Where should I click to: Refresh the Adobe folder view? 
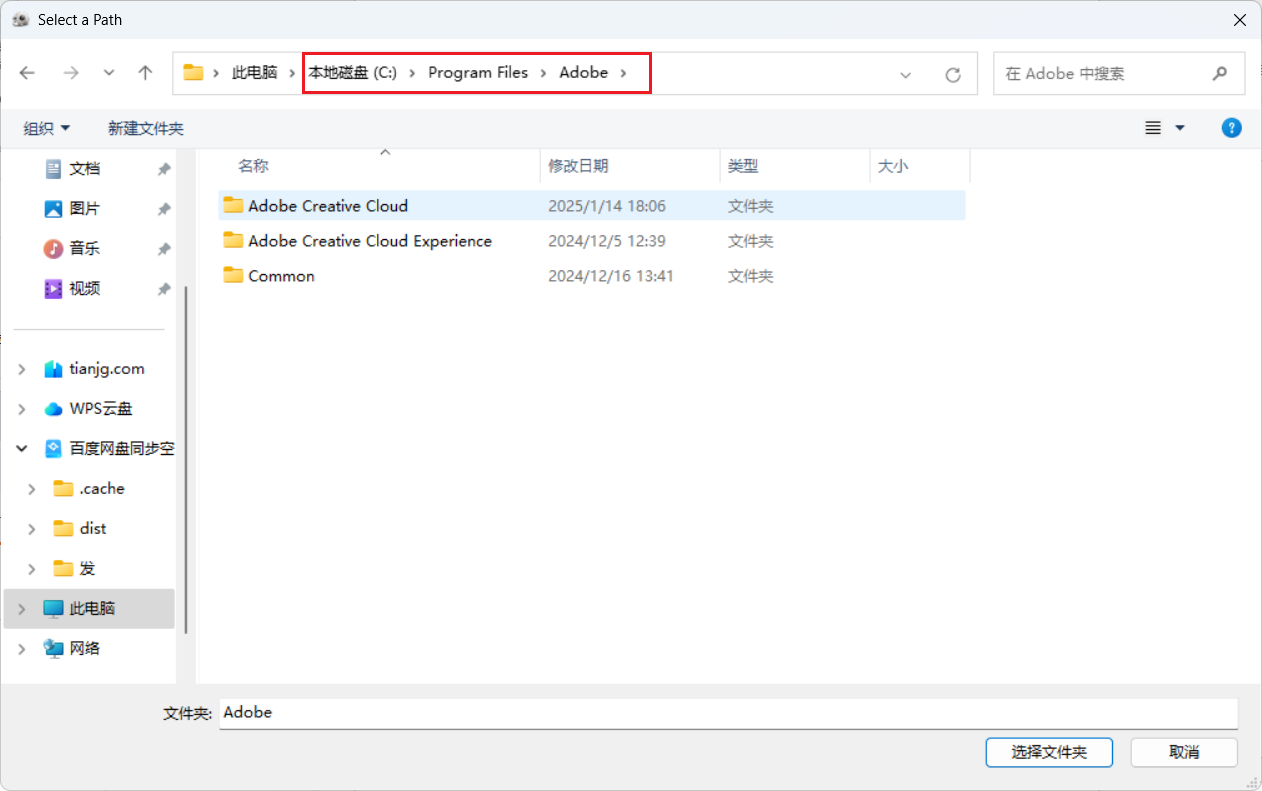(x=953, y=74)
